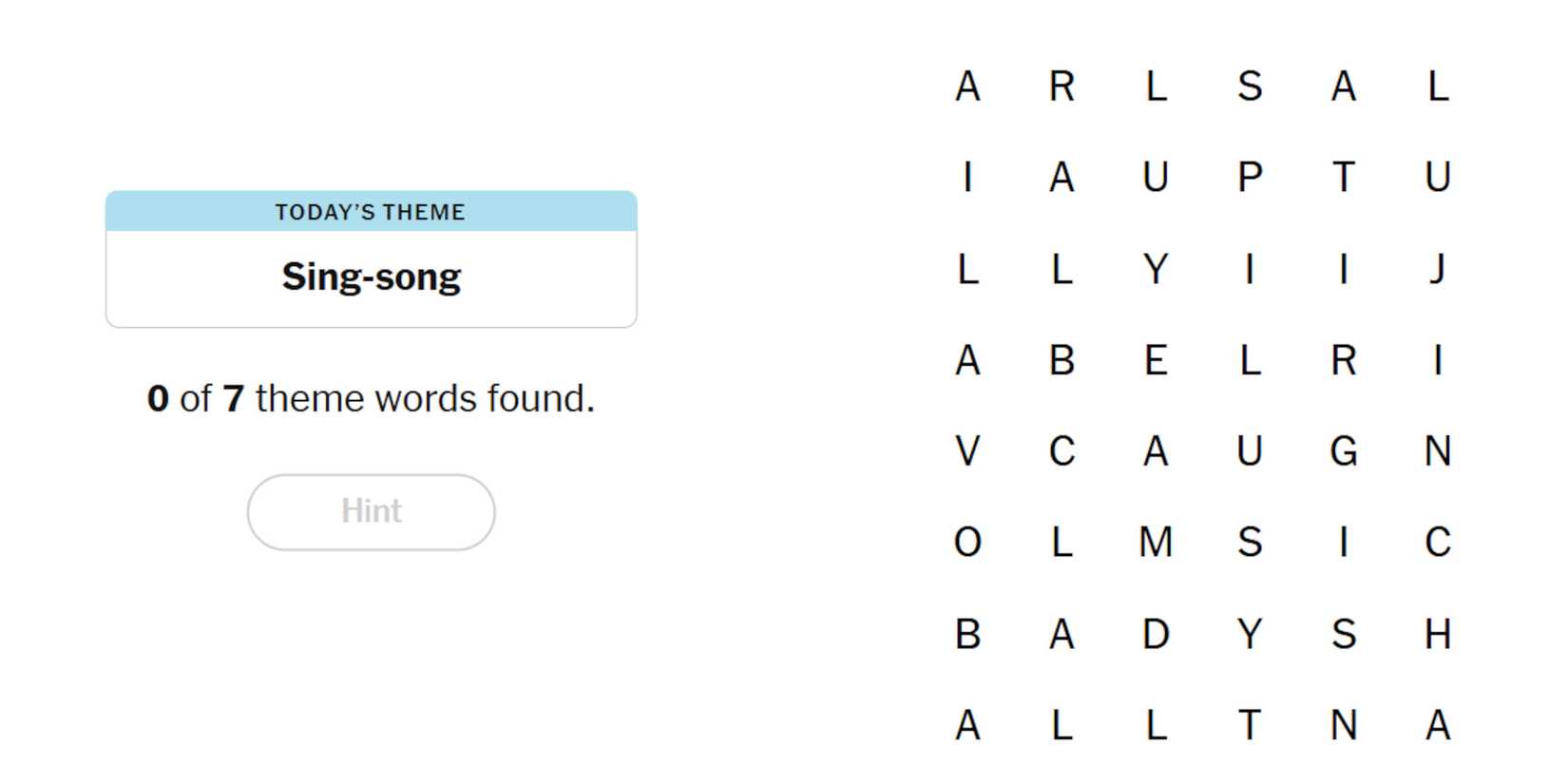Tap the B in the fourth row
Screen dimensions: 1568x784
tap(1061, 360)
